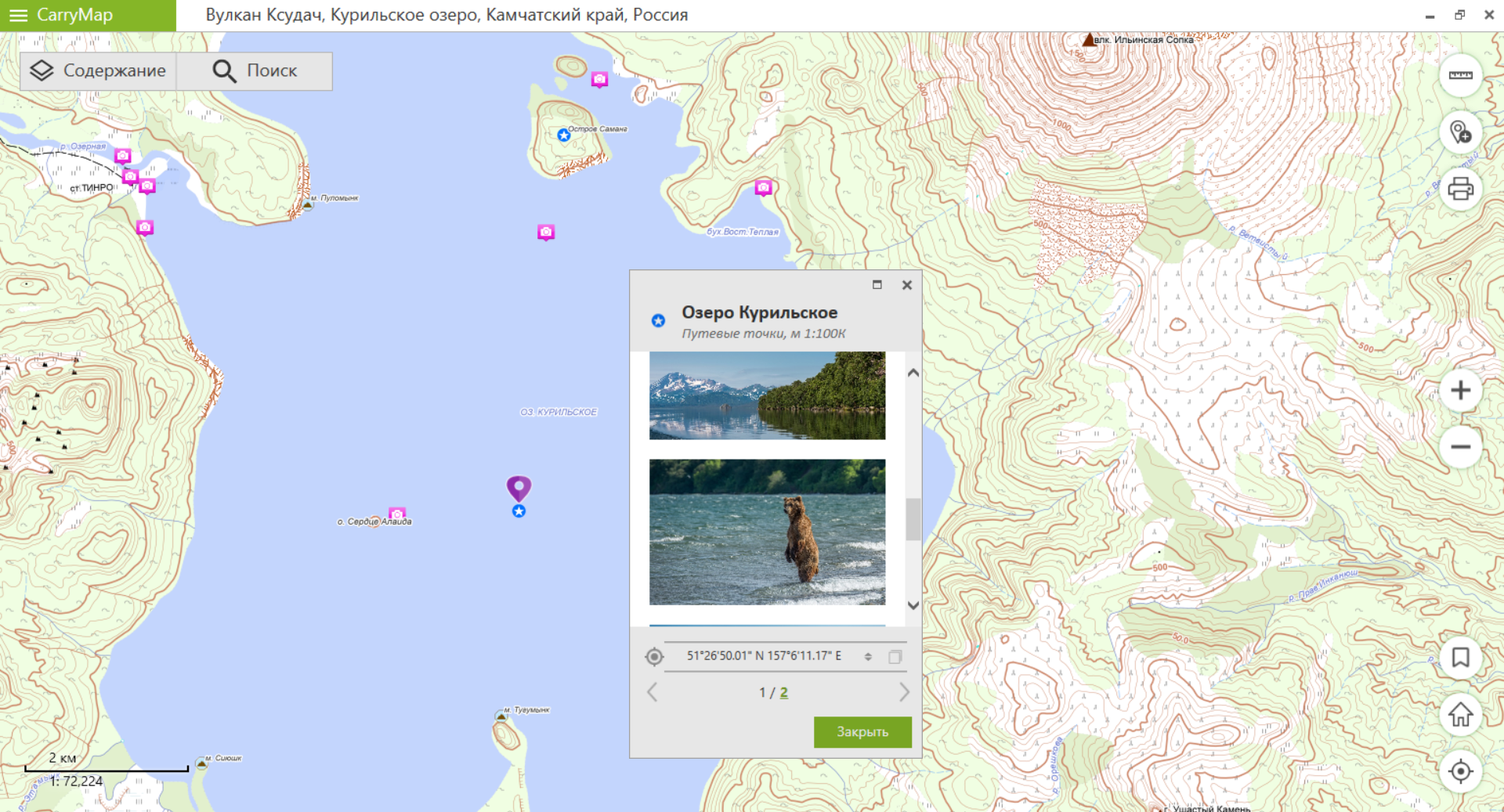Click the оз. Курильское map label

559,412
